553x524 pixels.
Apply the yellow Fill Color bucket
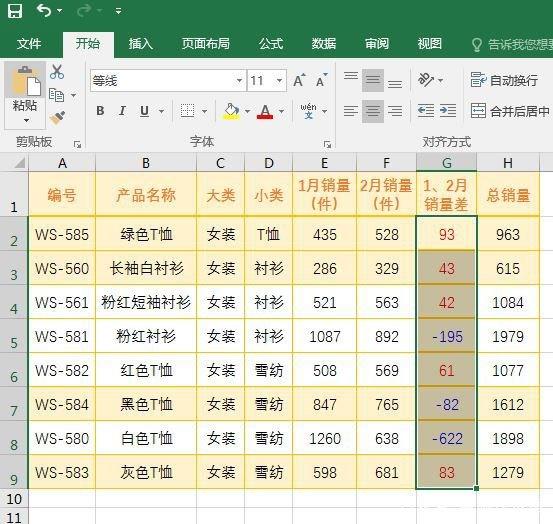[231, 111]
